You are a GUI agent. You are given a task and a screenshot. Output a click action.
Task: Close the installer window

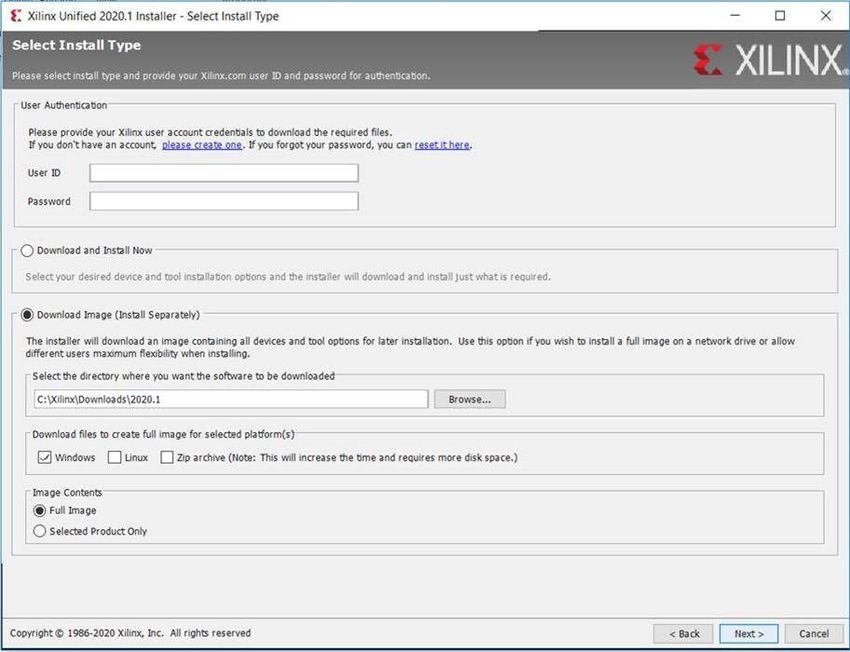(x=826, y=16)
